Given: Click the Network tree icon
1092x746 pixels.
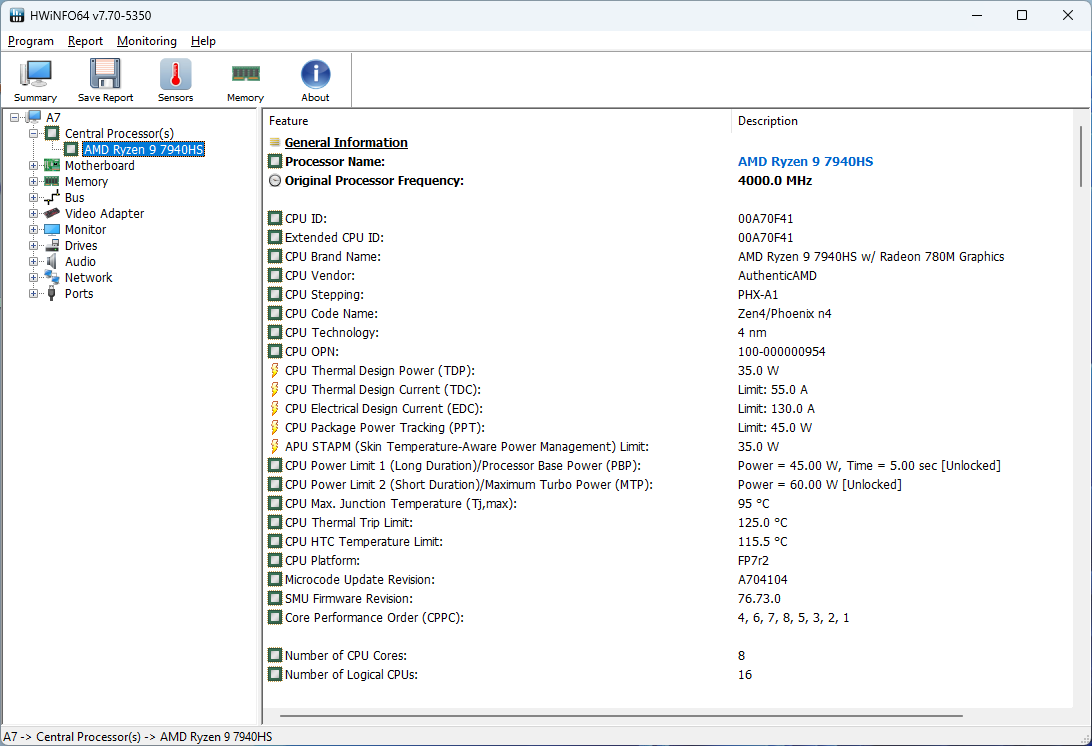Looking at the screenshot, I should [x=52, y=277].
